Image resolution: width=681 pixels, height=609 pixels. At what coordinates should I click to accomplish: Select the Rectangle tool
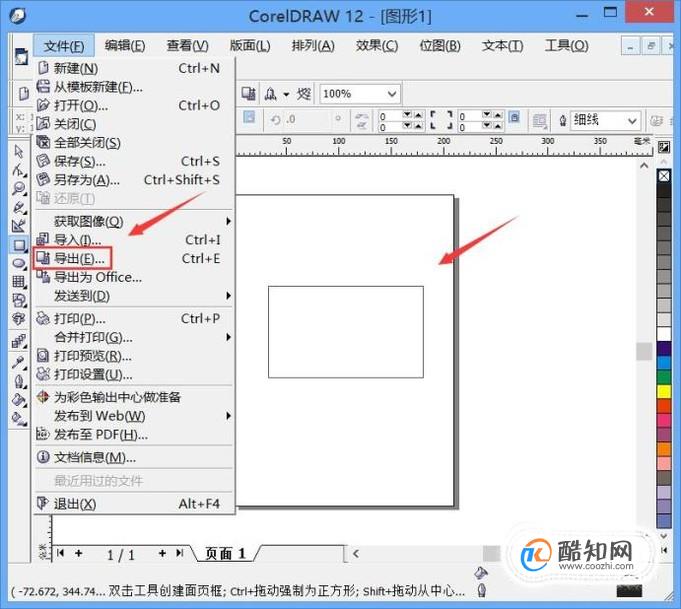coord(19,245)
